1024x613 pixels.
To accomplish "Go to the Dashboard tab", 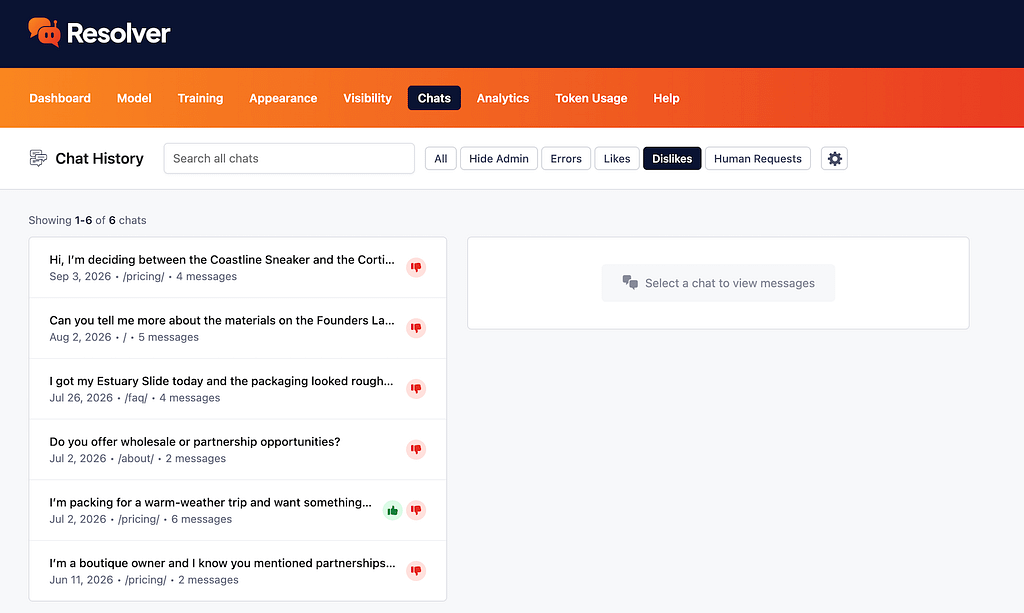I will [60, 98].
